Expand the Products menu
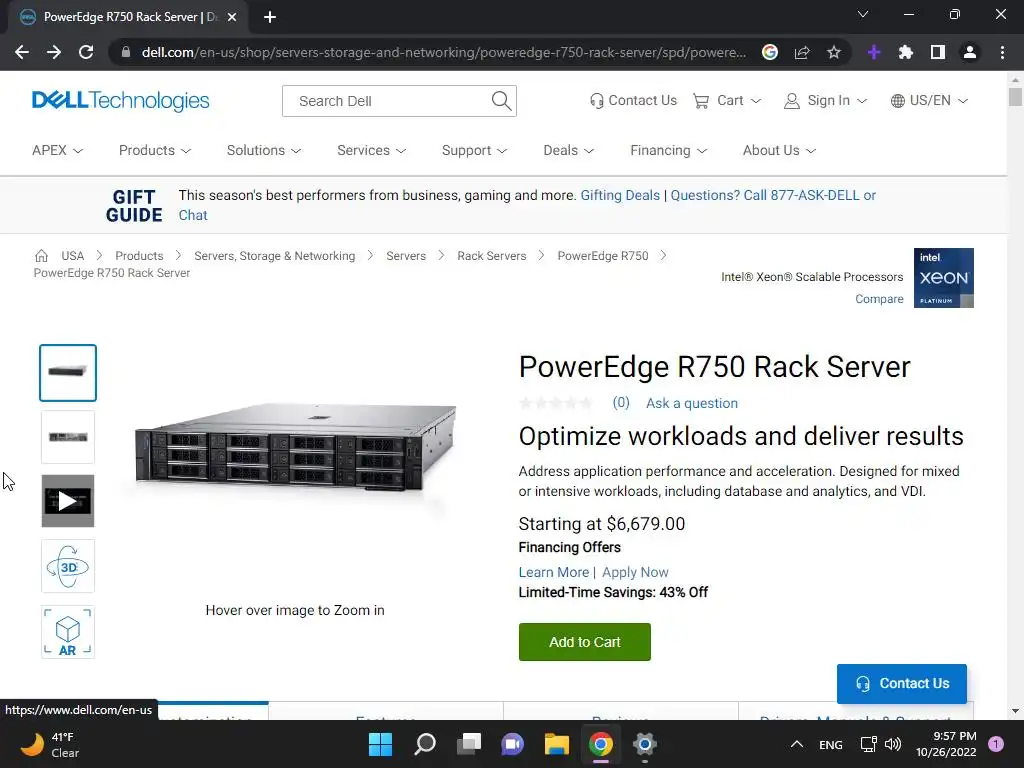Screen dimensions: 1024x768 pyautogui.click(x=155, y=150)
